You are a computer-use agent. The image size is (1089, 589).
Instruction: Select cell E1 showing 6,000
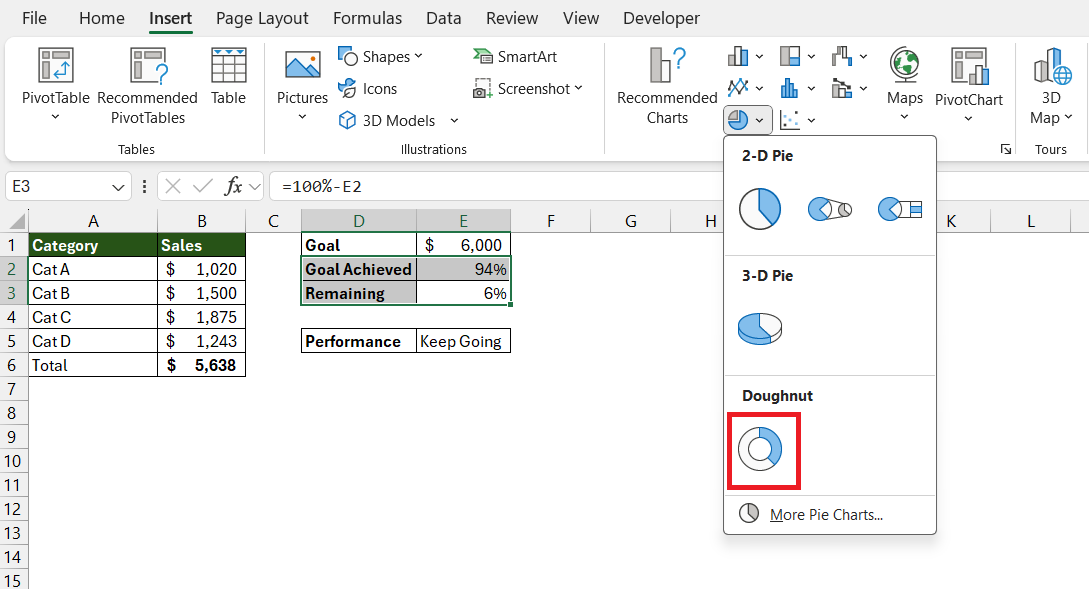[463, 245]
